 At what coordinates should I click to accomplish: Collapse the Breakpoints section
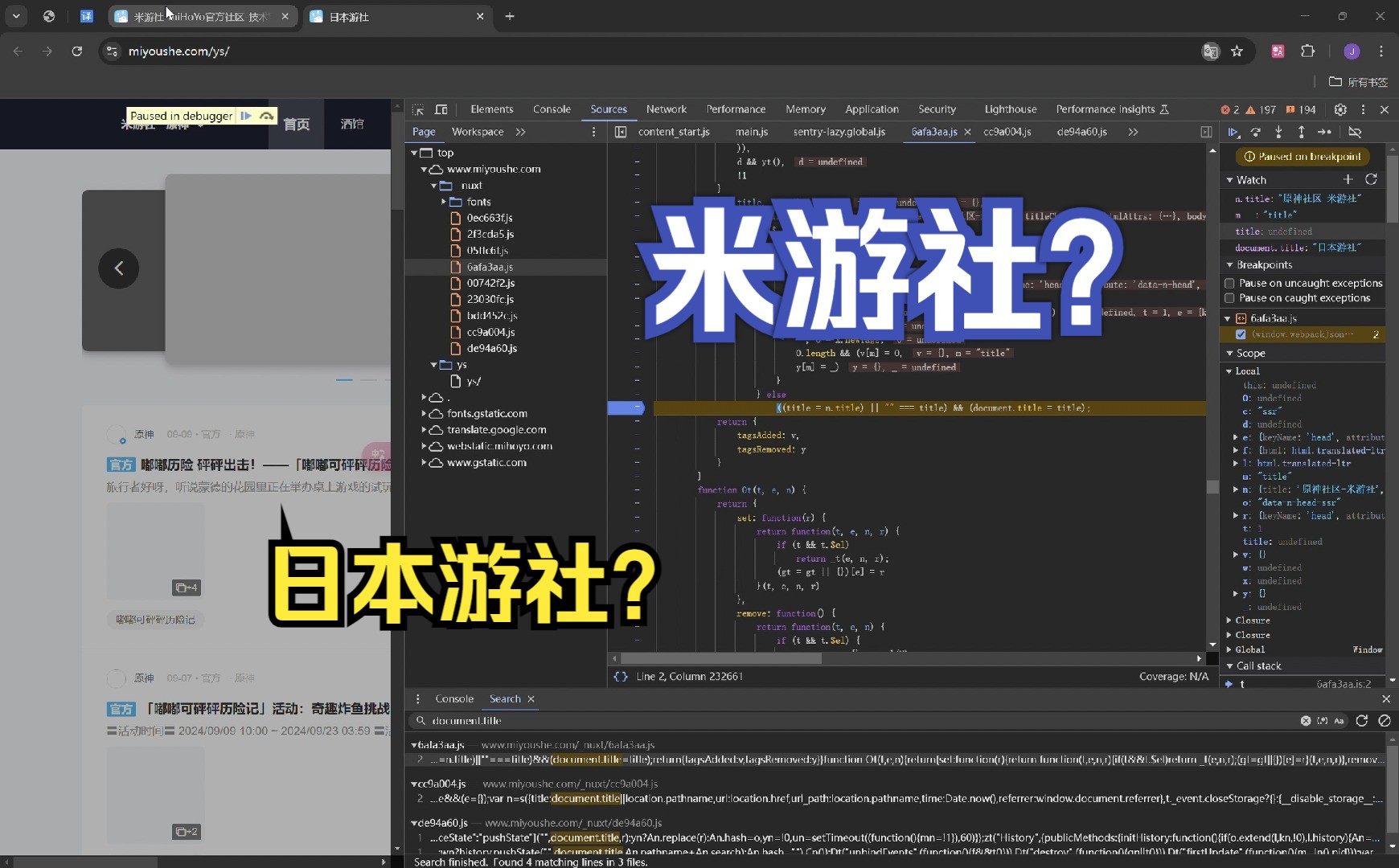click(1230, 265)
